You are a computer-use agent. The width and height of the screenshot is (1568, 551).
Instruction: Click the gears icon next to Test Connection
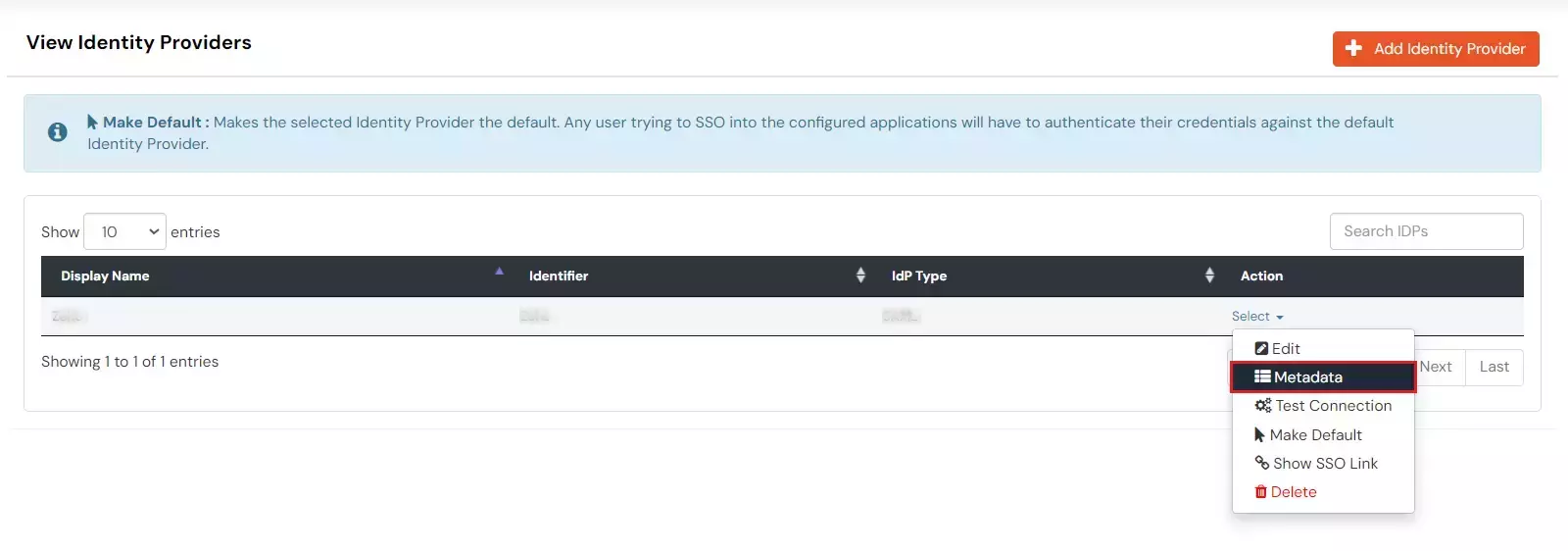pos(1263,405)
